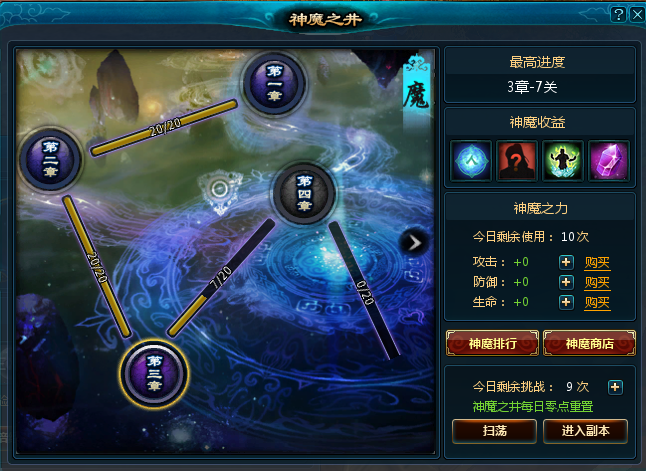646x471 pixels.
Task: Select the locked 第四章 chapter node
Action: click(304, 193)
